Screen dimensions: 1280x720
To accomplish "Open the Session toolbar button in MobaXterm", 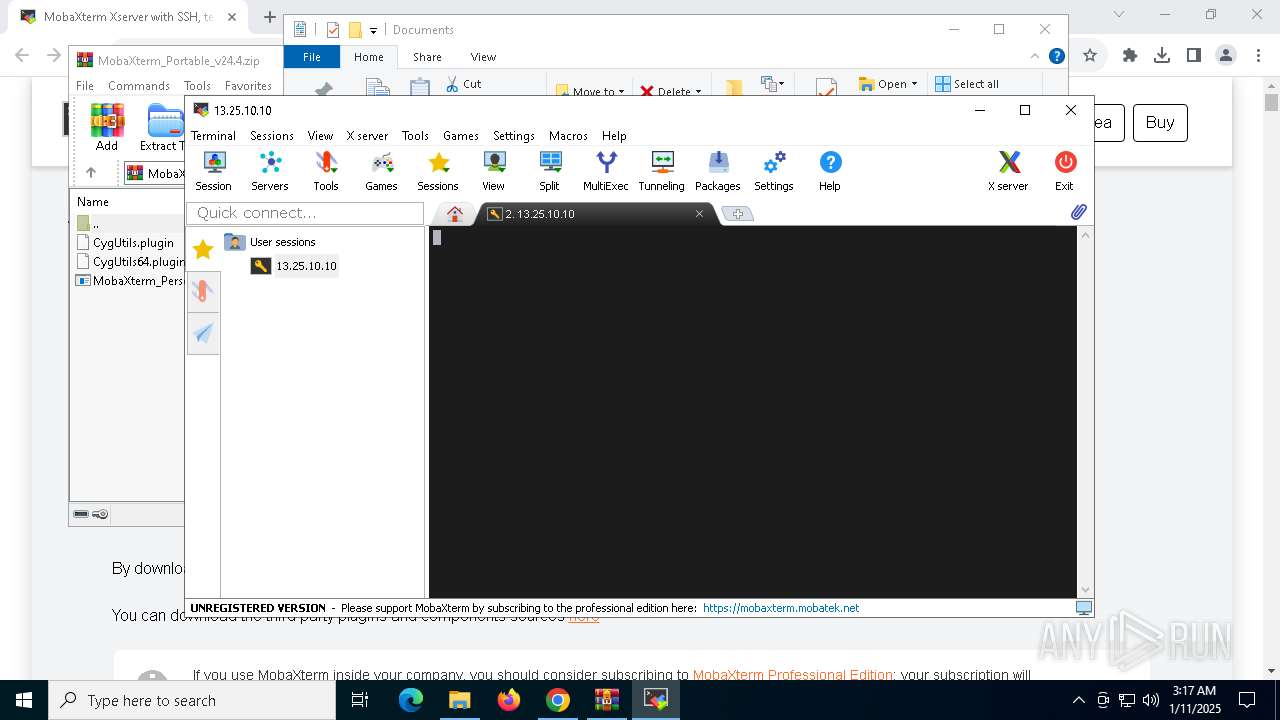I will pyautogui.click(x=213, y=170).
